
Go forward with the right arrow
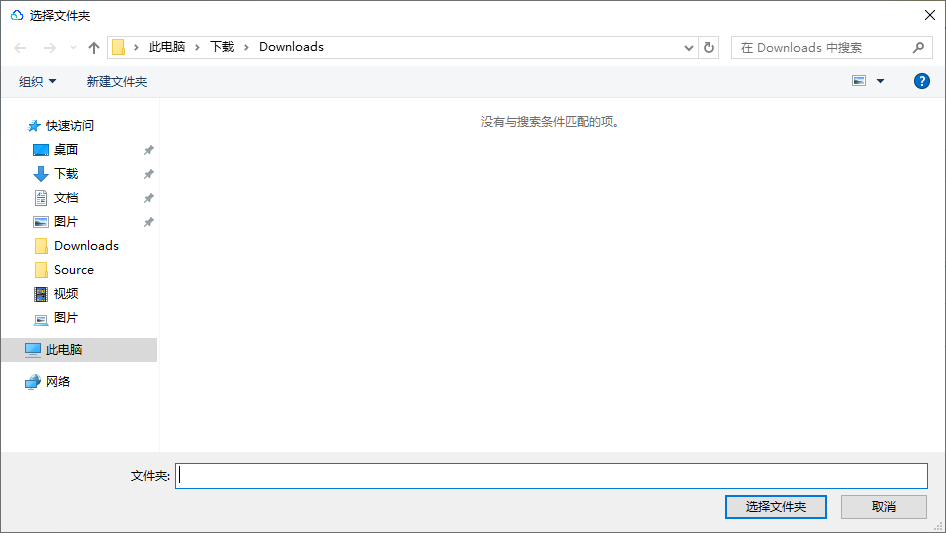coord(49,48)
